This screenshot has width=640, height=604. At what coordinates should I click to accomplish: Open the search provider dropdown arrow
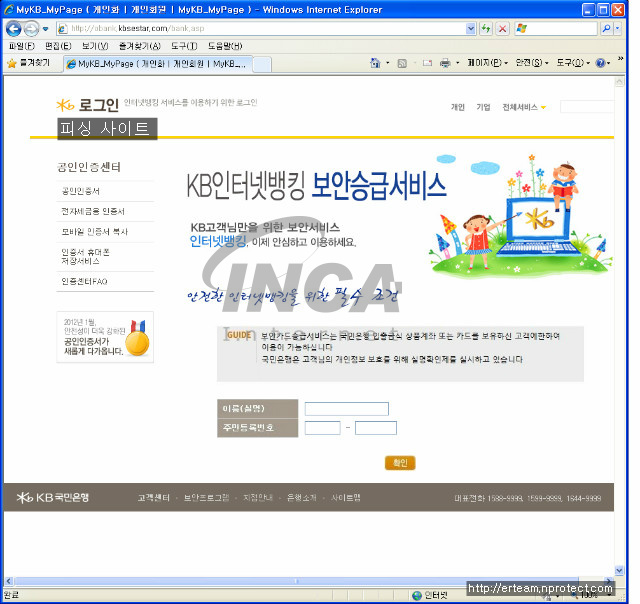[618, 28]
